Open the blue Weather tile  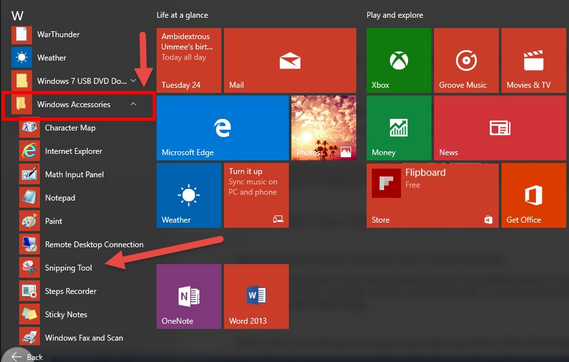189,196
